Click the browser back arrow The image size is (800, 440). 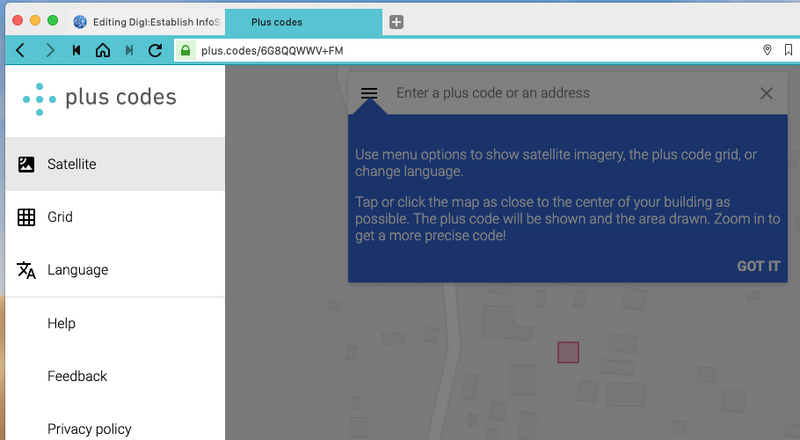20,51
